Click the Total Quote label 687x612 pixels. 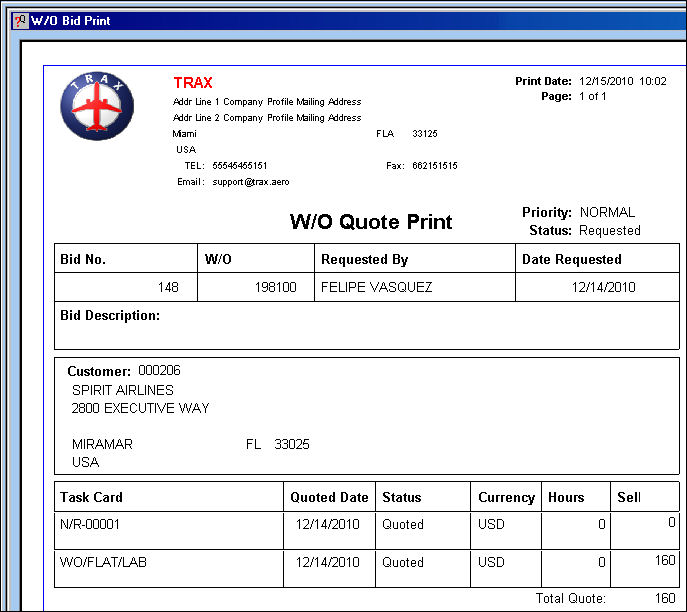click(x=570, y=598)
